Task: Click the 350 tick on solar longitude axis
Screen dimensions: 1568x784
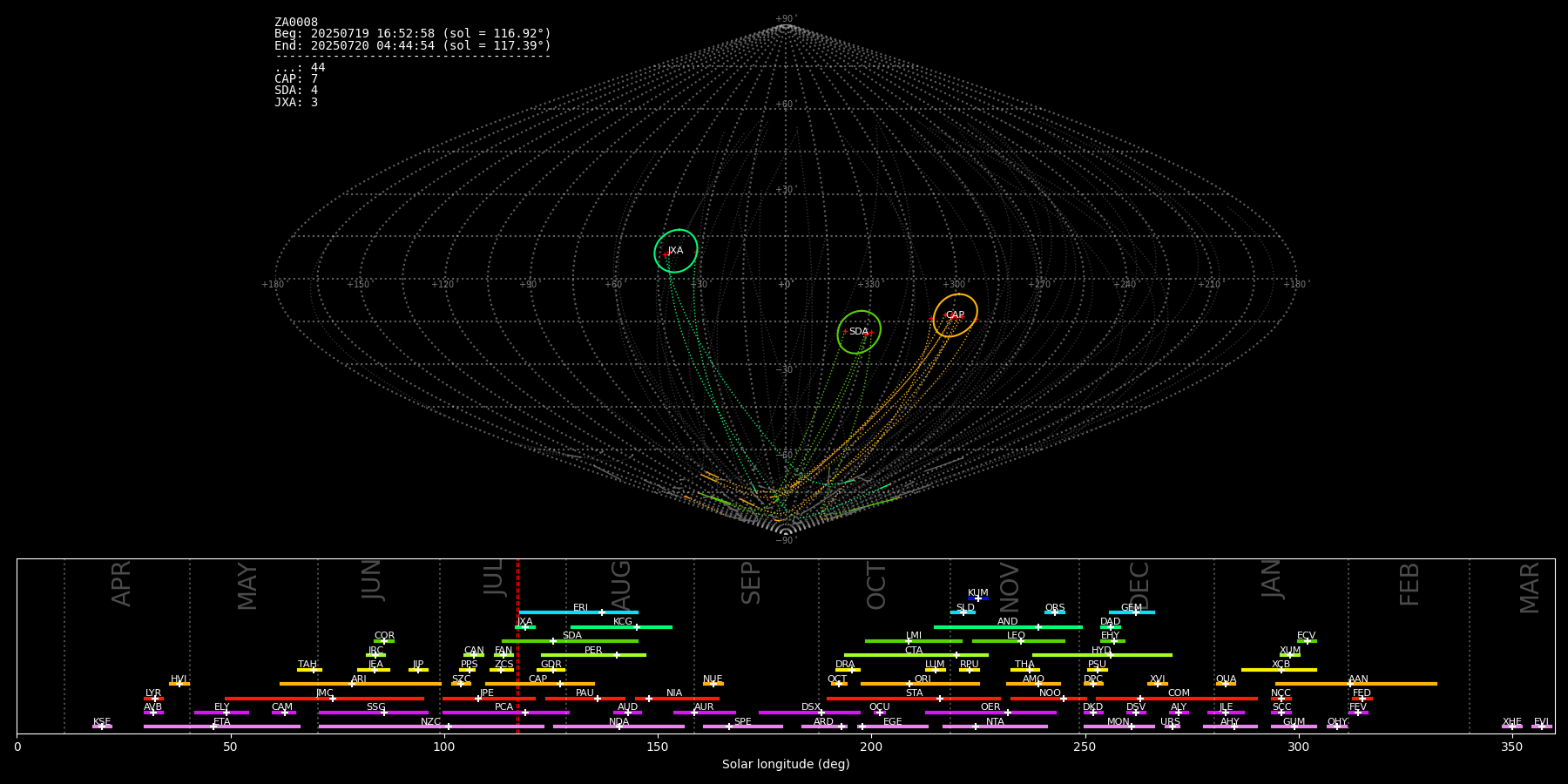Action: (x=1511, y=747)
